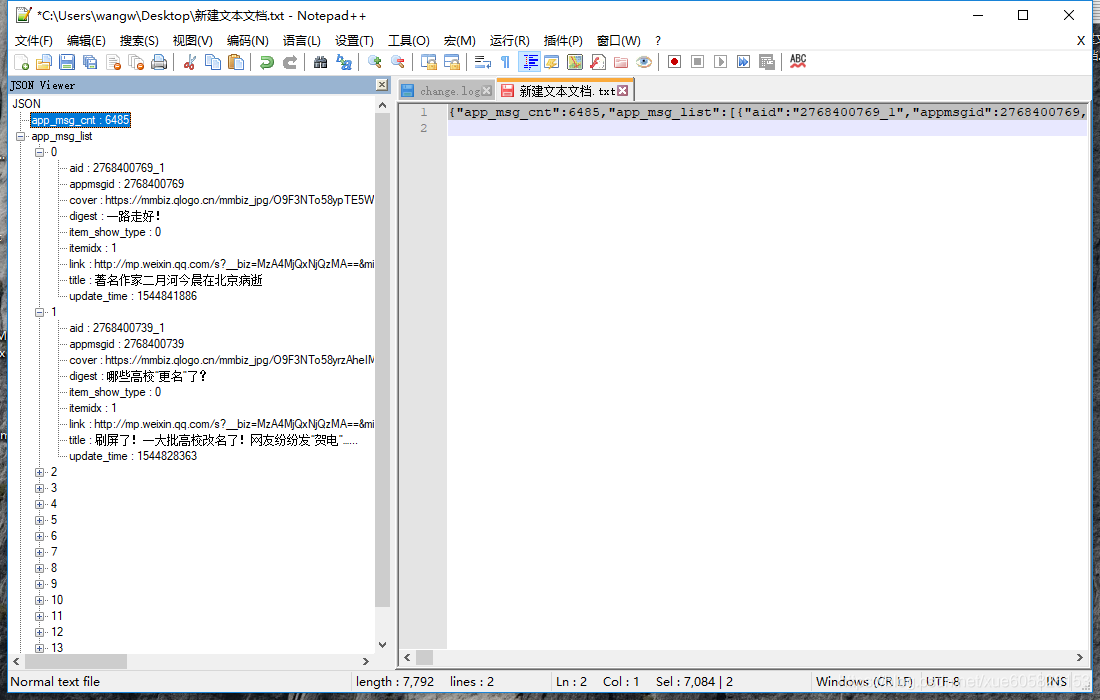Viewport: 1100px width, 700px height.
Task: Expand node 12 in JSON Viewer
Action: coord(40,633)
